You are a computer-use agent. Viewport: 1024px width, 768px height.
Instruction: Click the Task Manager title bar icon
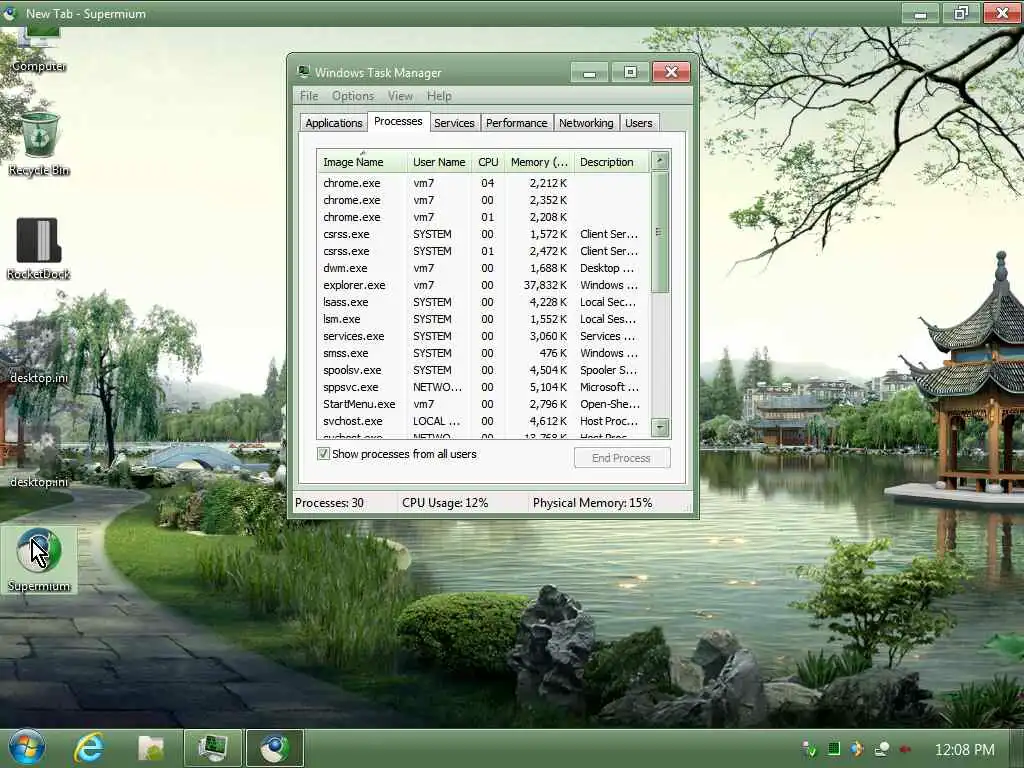(x=303, y=72)
